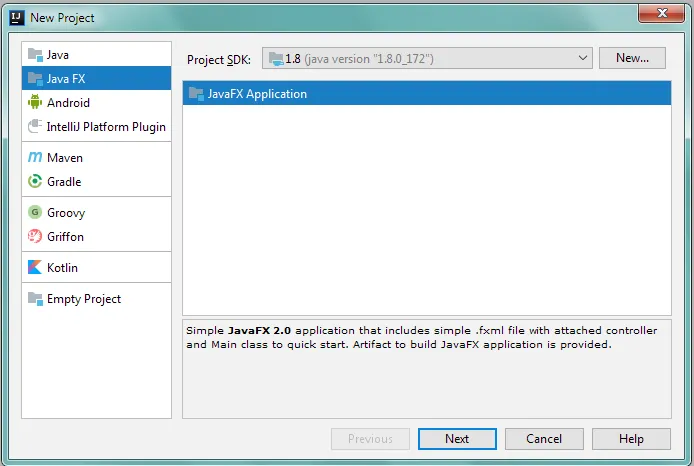The width and height of the screenshot is (694, 466).
Task: Select the Maven m icon
Action: (x=35, y=157)
